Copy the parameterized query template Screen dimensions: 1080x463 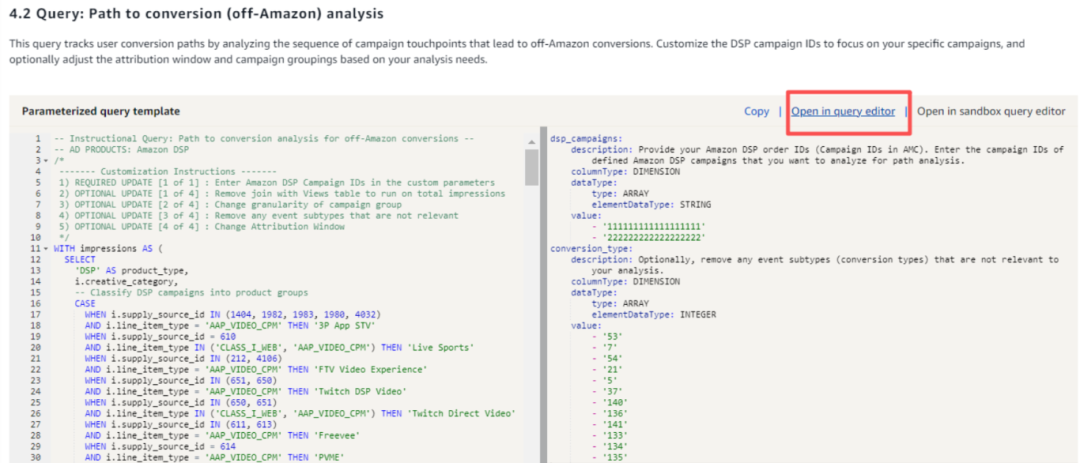click(x=756, y=111)
